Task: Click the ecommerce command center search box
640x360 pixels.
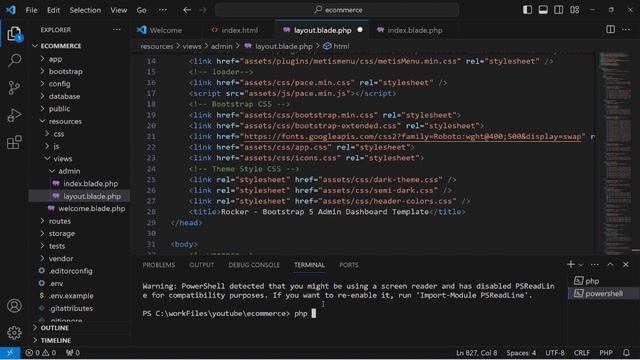Action: point(337,10)
